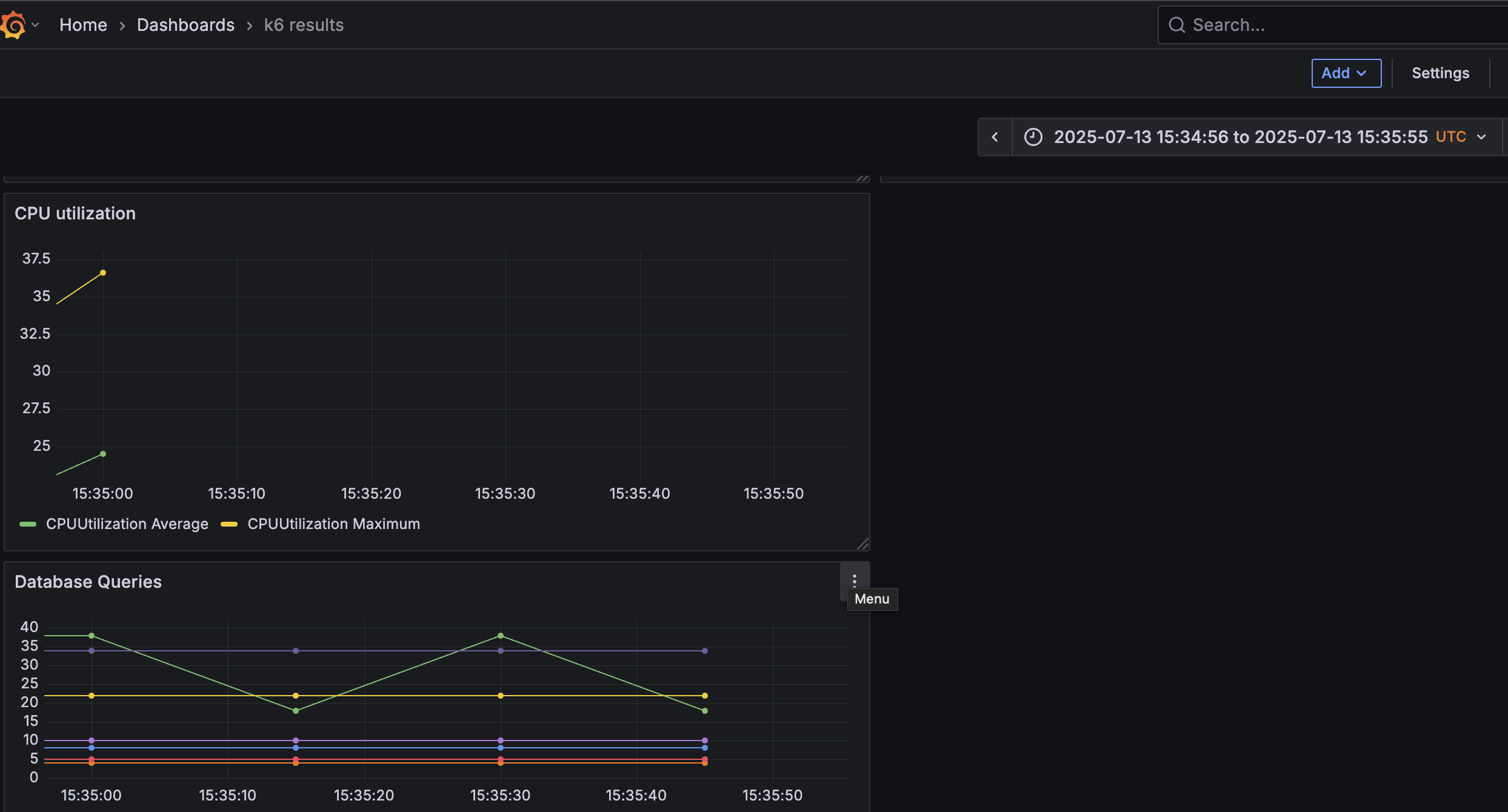
Task: Open the chevron menu beside the Grafana logo
Action: click(x=35, y=25)
